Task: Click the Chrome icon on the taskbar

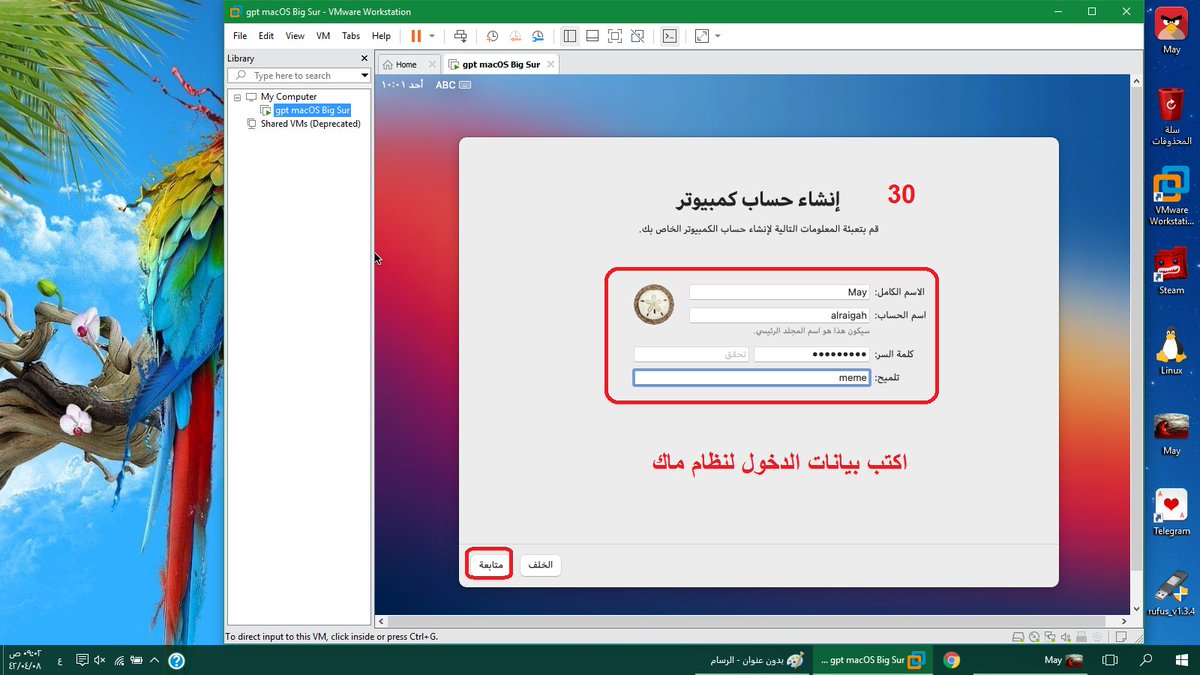Action: click(x=951, y=660)
